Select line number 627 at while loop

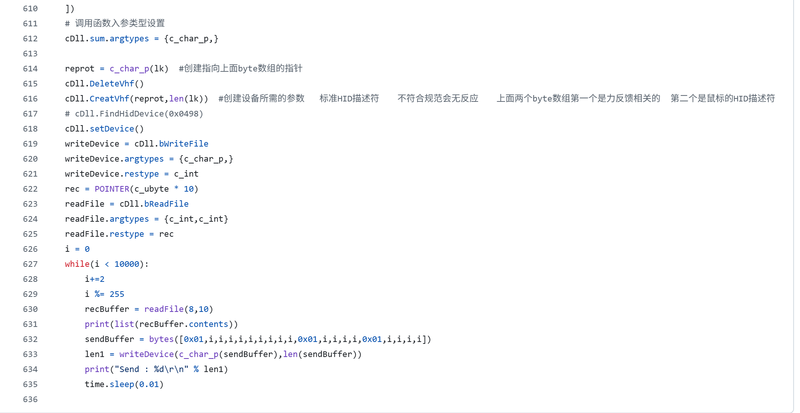[x=30, y=264]
